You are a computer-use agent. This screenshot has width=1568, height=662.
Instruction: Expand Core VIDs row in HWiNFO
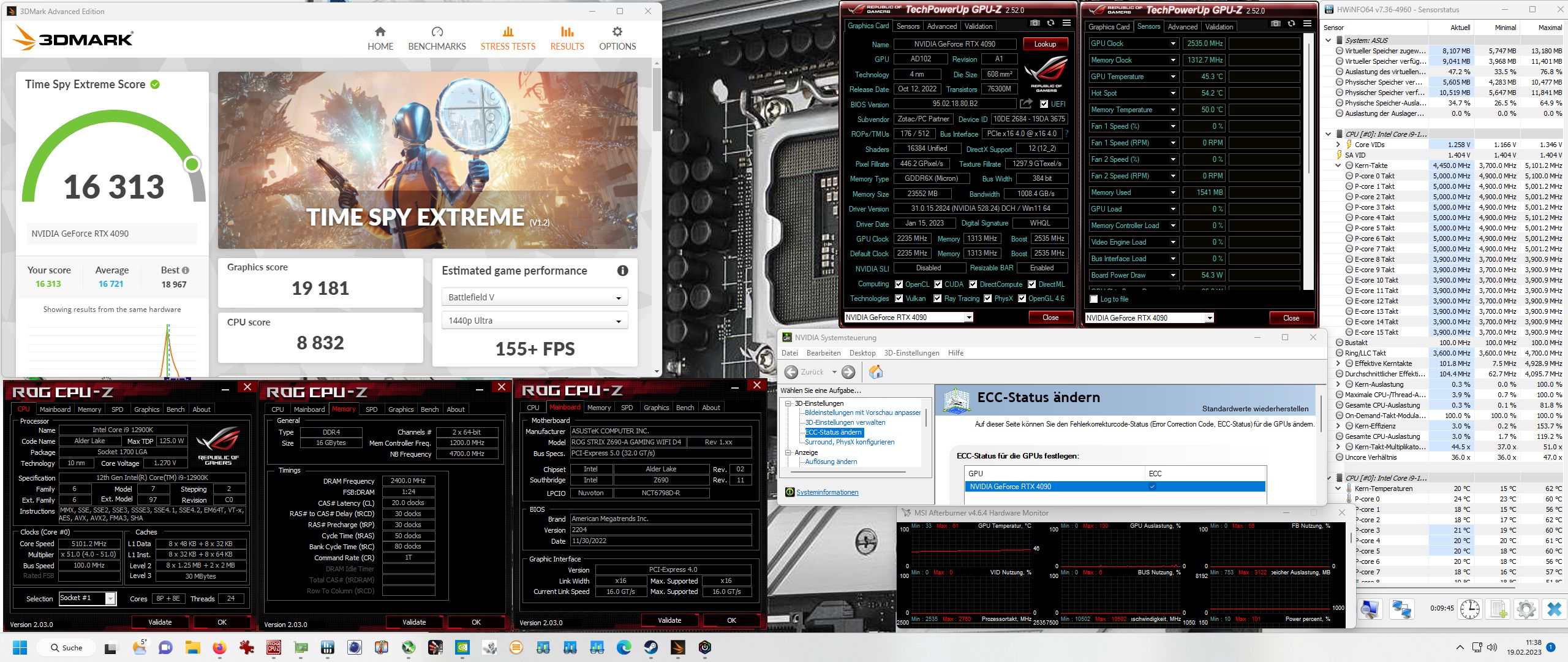pyautogui.click(x=1338, y=145)
